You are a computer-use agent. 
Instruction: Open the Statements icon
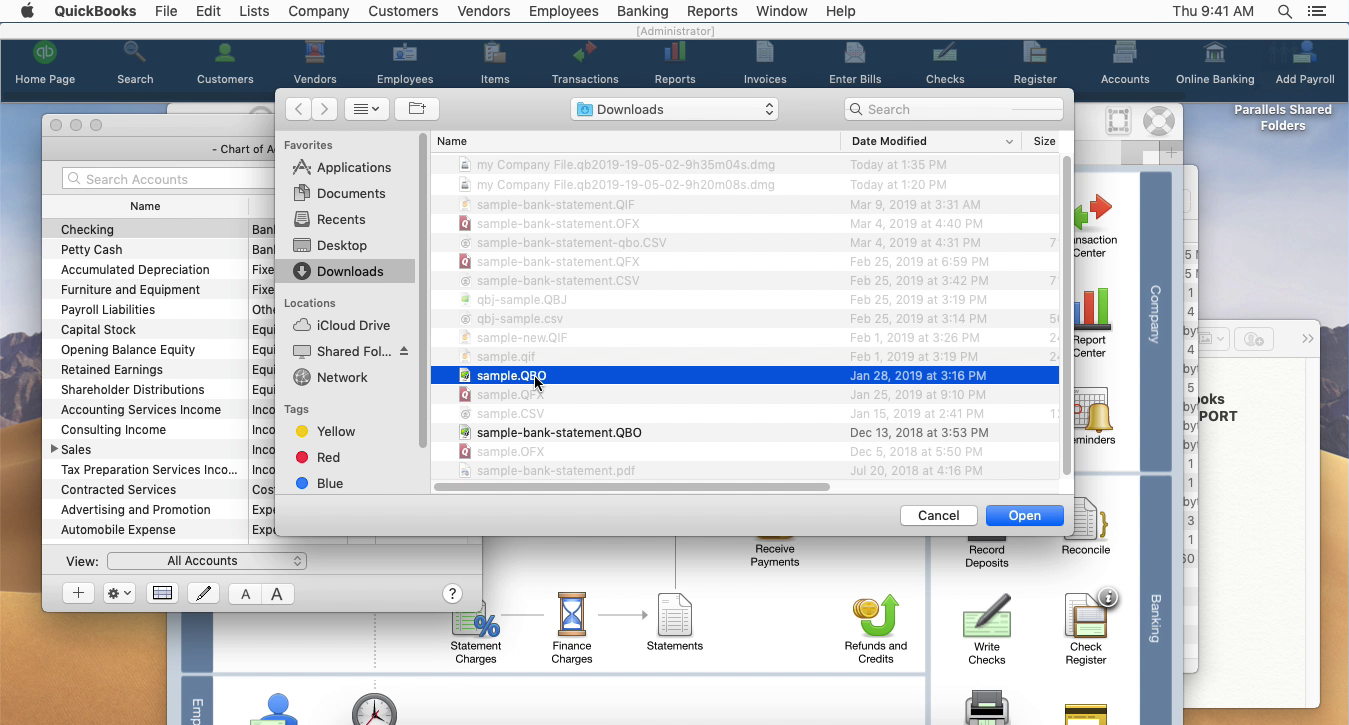[x=675, y=622]
